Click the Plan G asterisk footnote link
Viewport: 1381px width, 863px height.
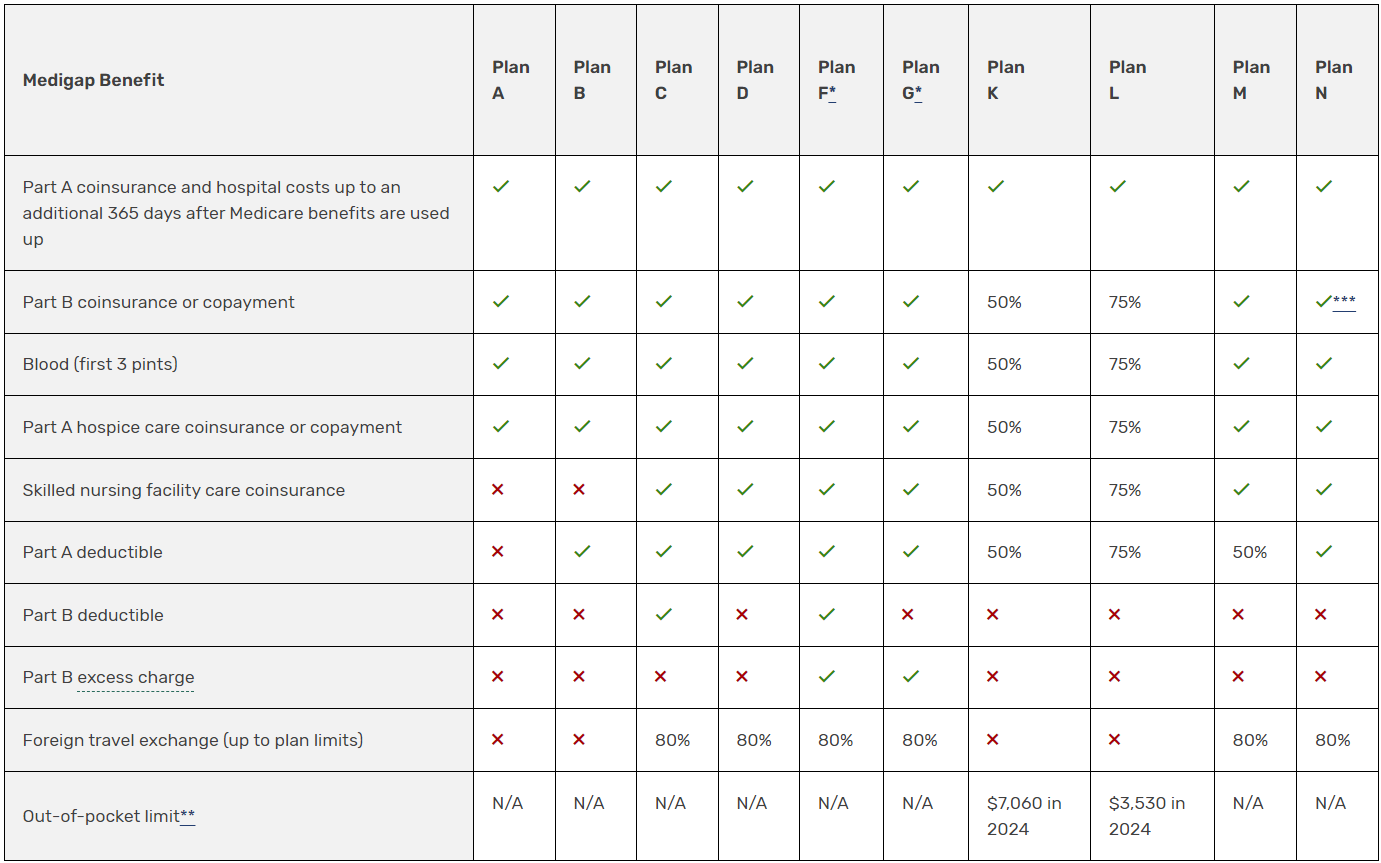(918, 94)
